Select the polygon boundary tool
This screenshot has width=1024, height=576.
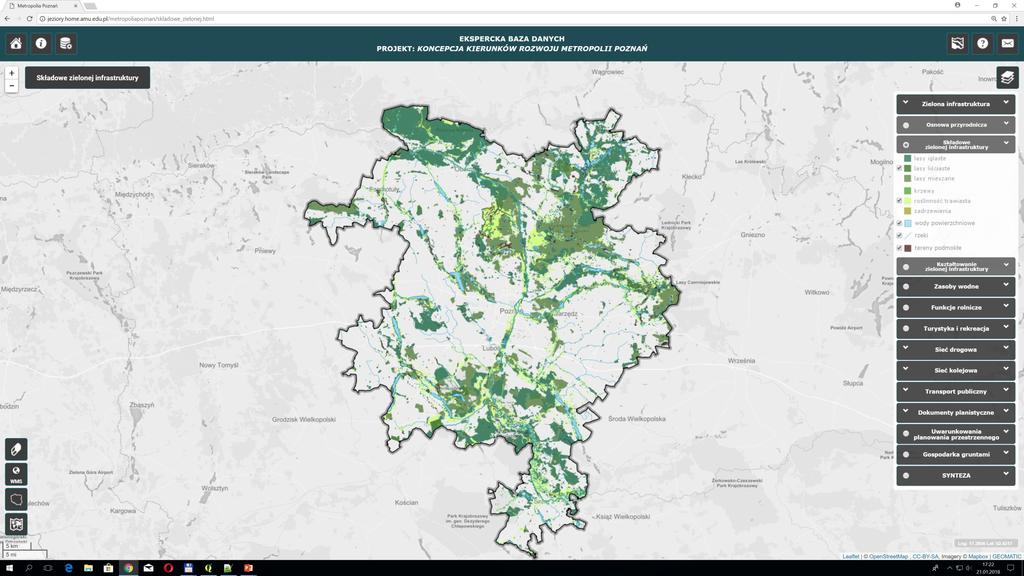tap(16, 500)
